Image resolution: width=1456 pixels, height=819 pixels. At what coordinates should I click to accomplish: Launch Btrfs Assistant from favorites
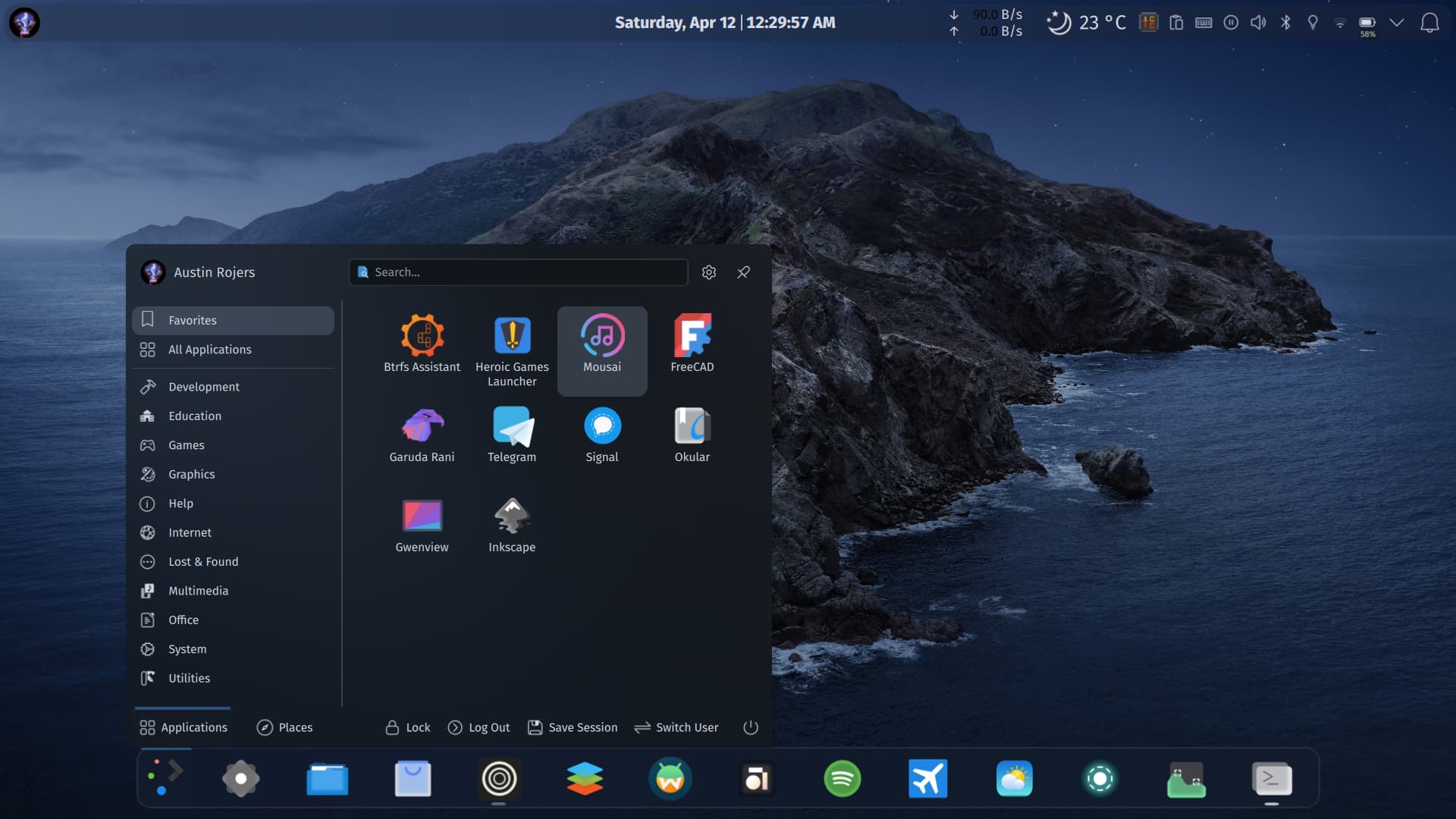pos(422,344)
